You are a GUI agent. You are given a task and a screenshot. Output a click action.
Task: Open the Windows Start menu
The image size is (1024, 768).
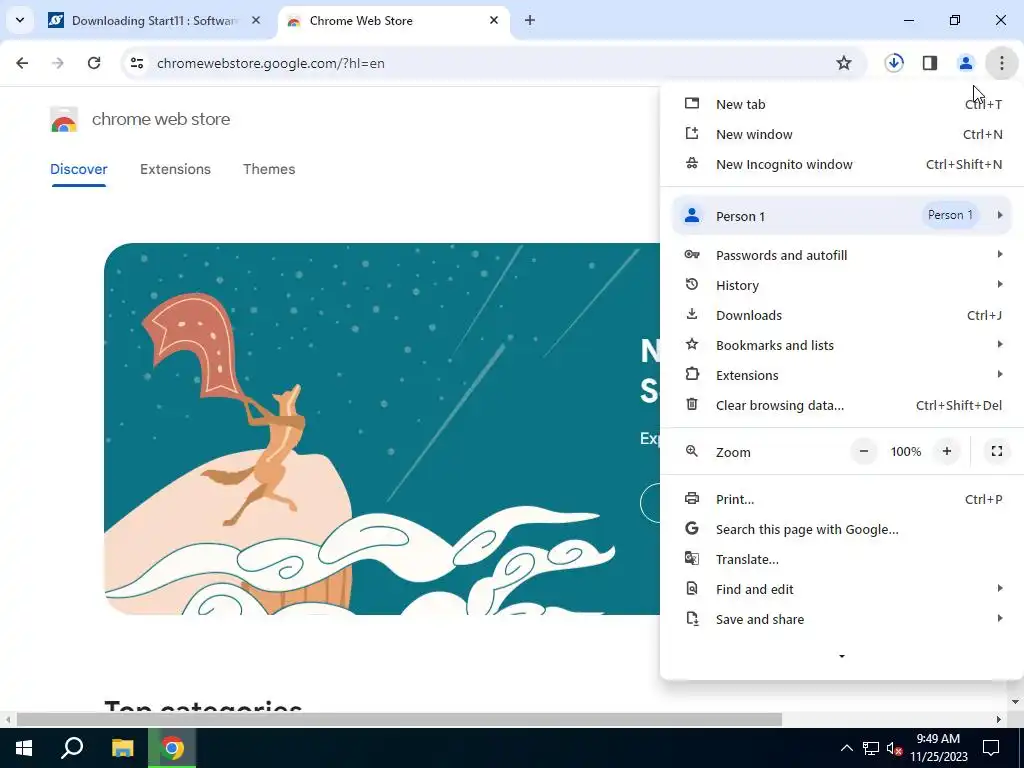click(x=24, y=748)
